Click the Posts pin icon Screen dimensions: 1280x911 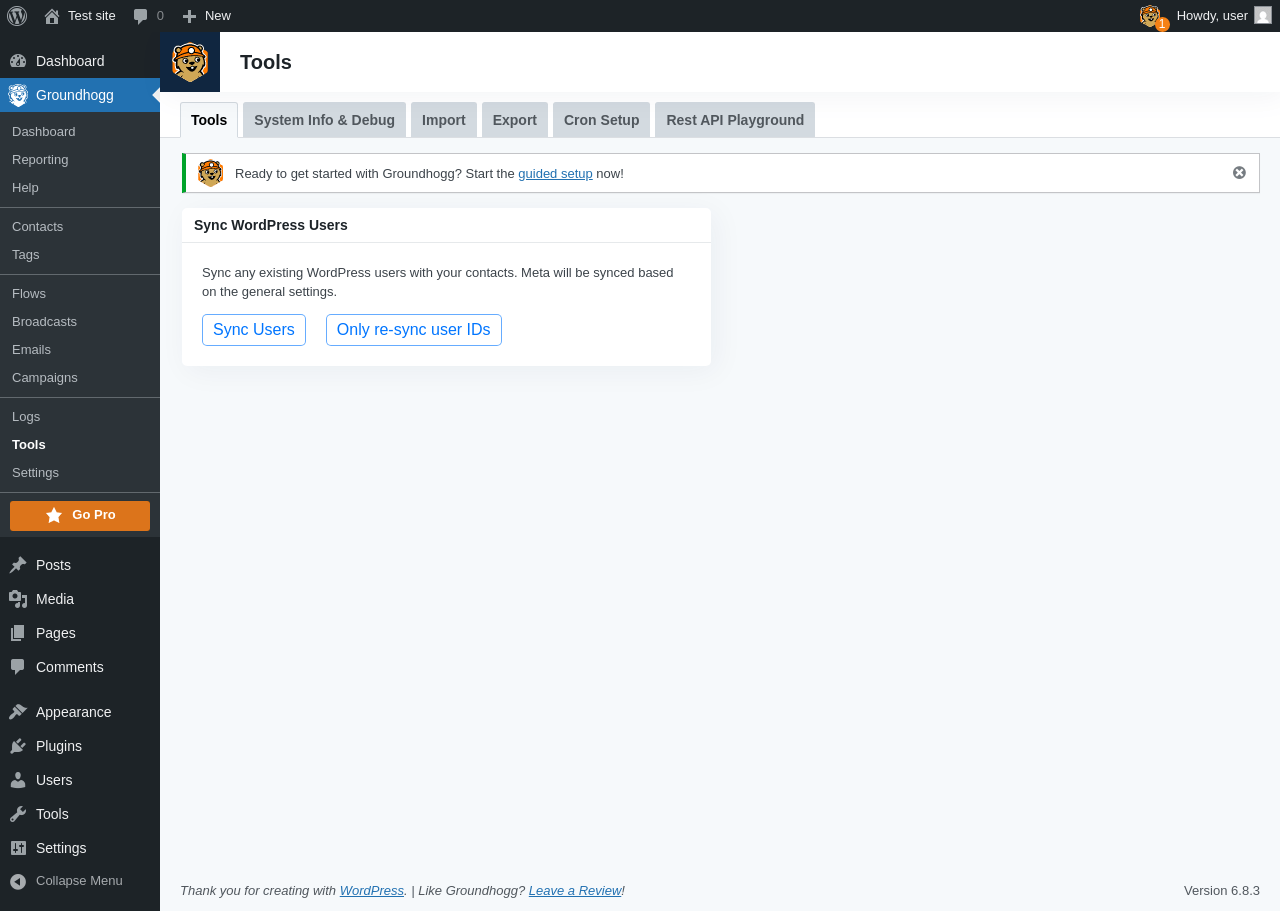click(x=18, y=565)
